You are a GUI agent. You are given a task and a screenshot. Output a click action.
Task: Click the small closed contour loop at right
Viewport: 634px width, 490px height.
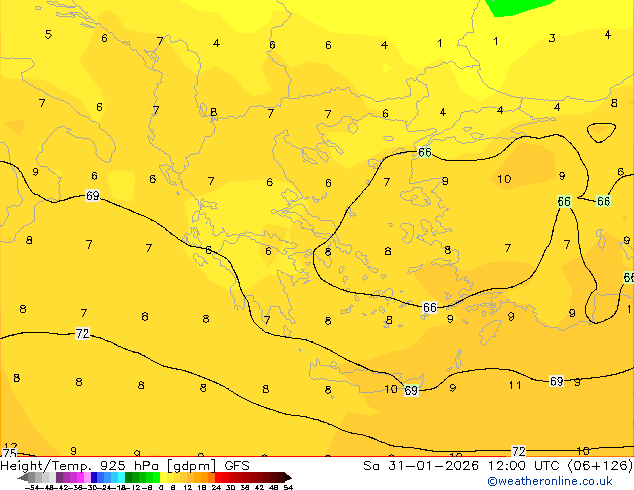[601, 132]
